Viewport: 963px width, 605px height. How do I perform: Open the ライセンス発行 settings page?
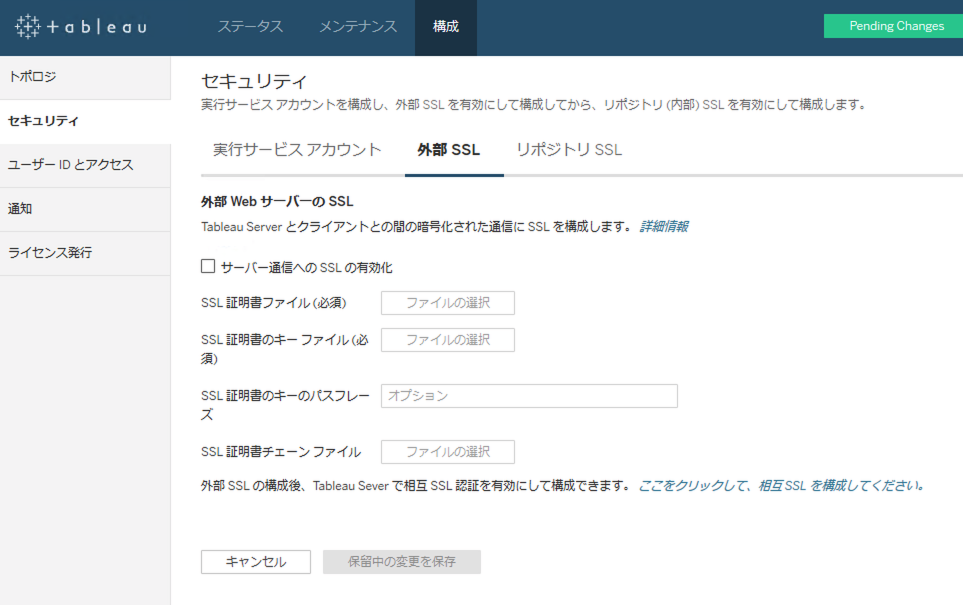51,252
